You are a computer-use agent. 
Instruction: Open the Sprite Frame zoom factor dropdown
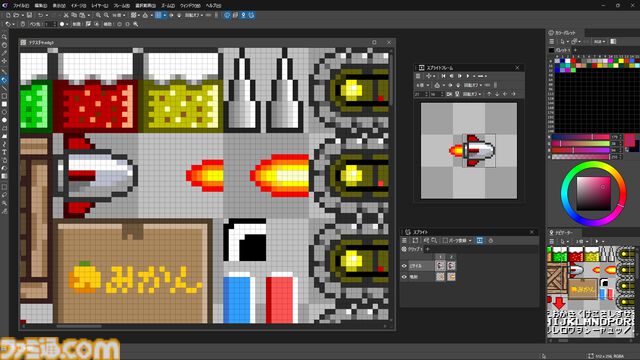coord(422,85)
